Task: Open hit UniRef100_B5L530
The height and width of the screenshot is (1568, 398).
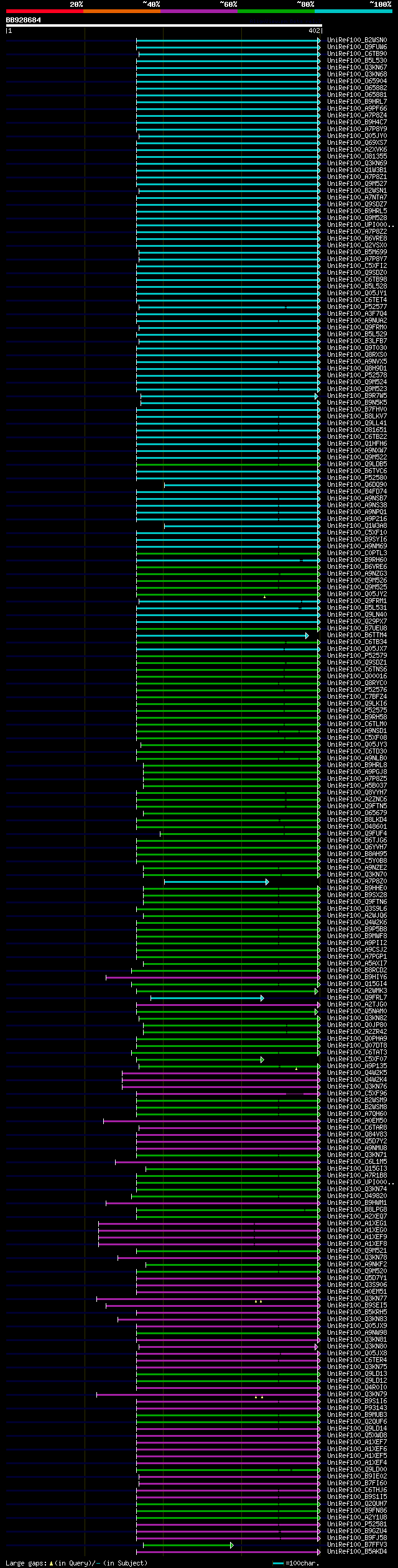Action: 357,61
